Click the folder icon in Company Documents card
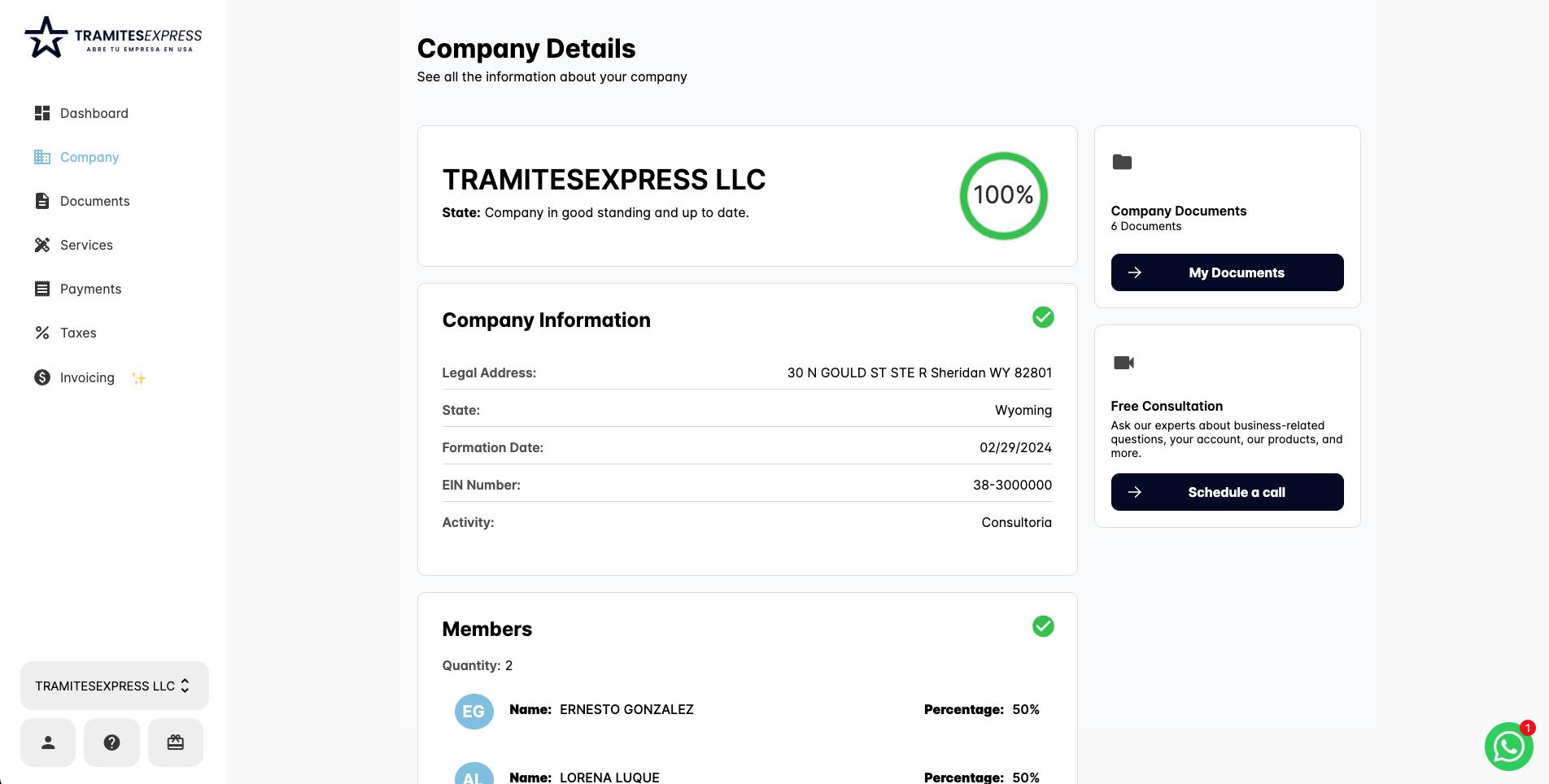 (1122, 162)
